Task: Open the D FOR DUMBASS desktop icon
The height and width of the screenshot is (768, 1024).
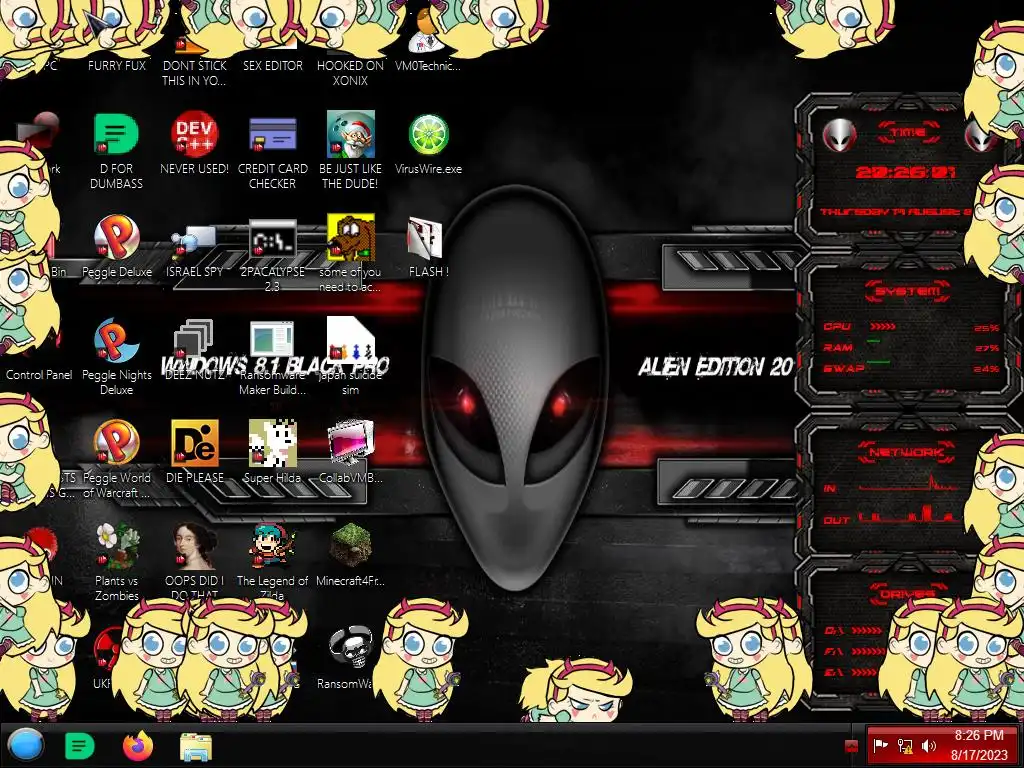Action: click(116, 135)
